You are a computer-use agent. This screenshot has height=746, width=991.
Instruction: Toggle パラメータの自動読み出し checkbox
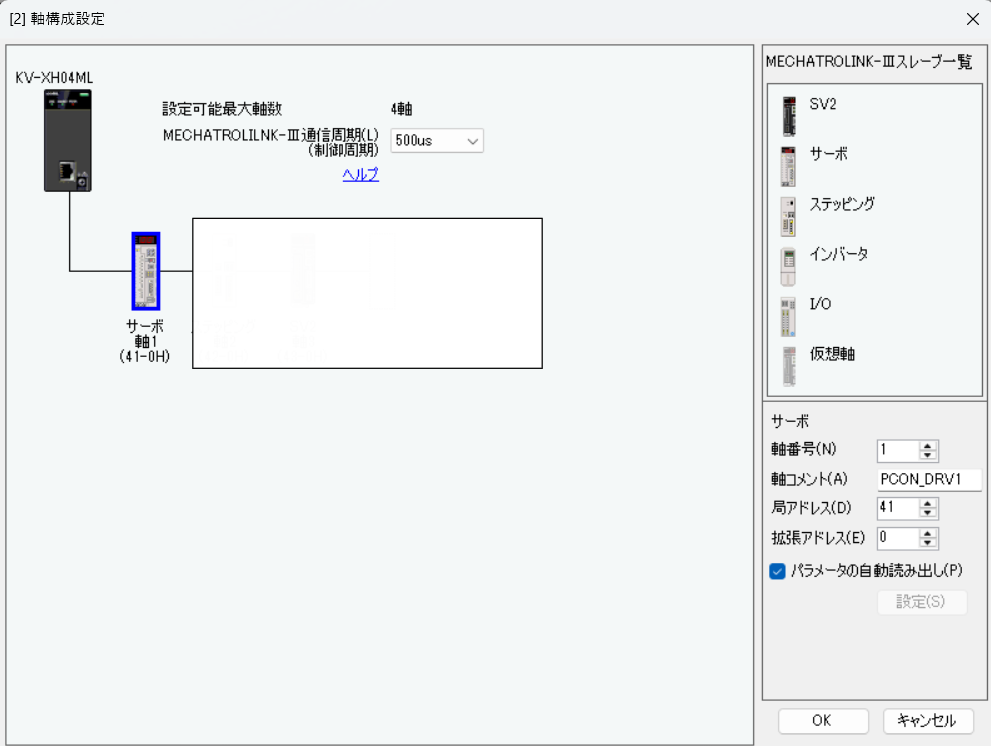(x=777, y=571)
